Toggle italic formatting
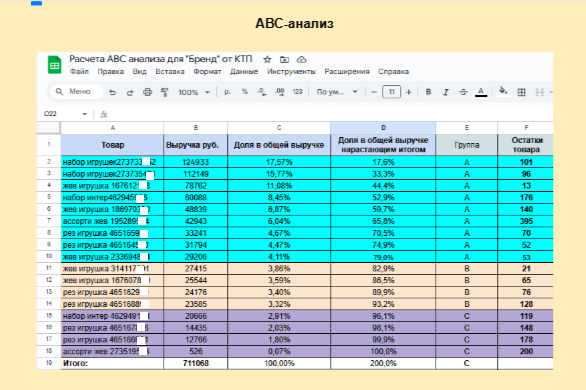The width and height of the screenshot is (586, 390). tap(445, 92)
